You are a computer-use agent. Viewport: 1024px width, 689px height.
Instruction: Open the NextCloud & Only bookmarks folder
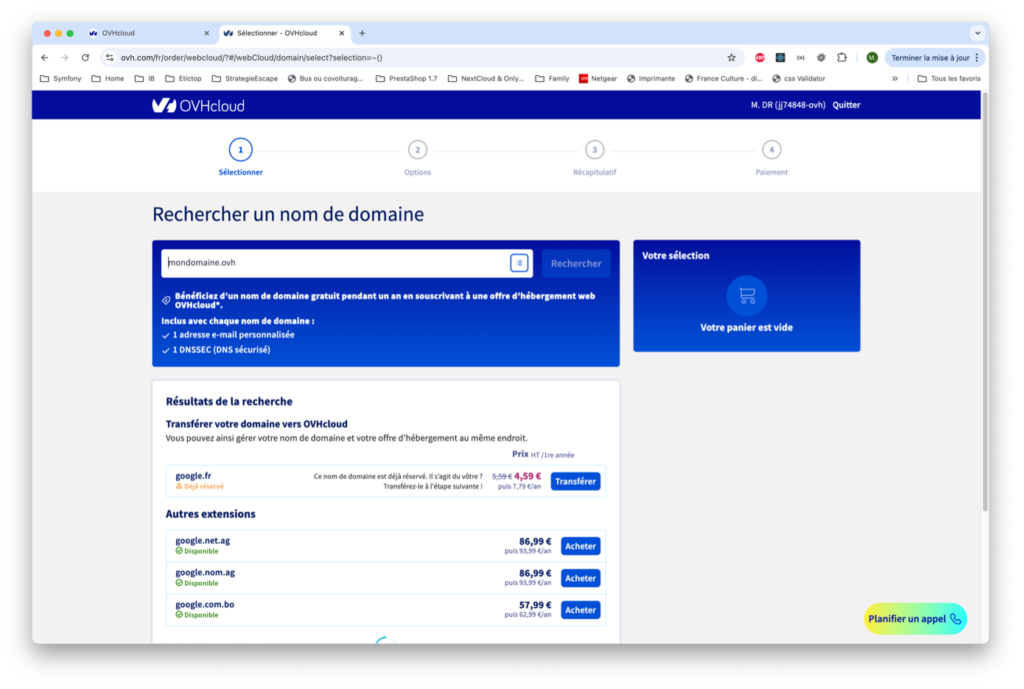tap(486, 78)
